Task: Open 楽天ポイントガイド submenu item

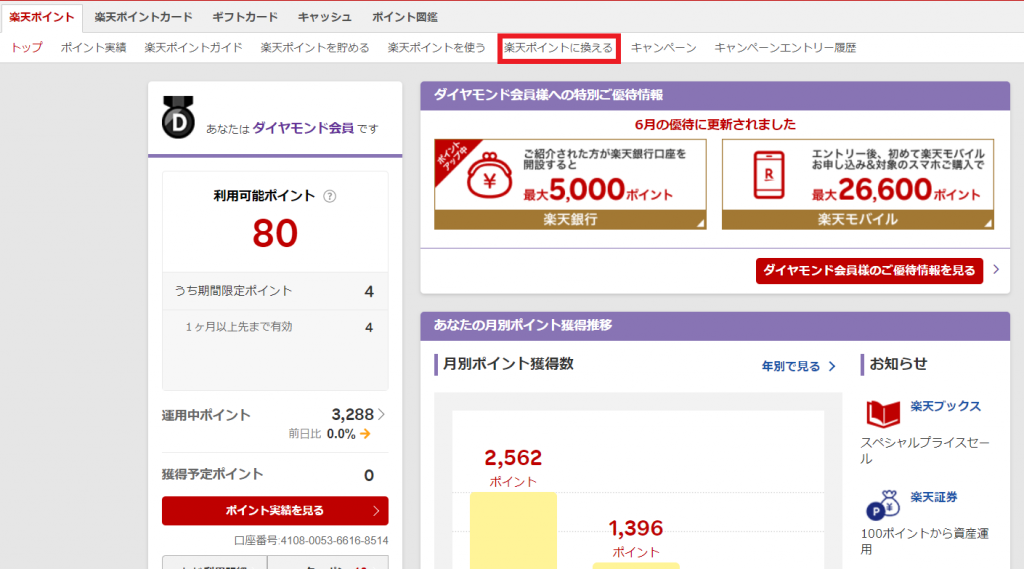Action: (193, 48)
